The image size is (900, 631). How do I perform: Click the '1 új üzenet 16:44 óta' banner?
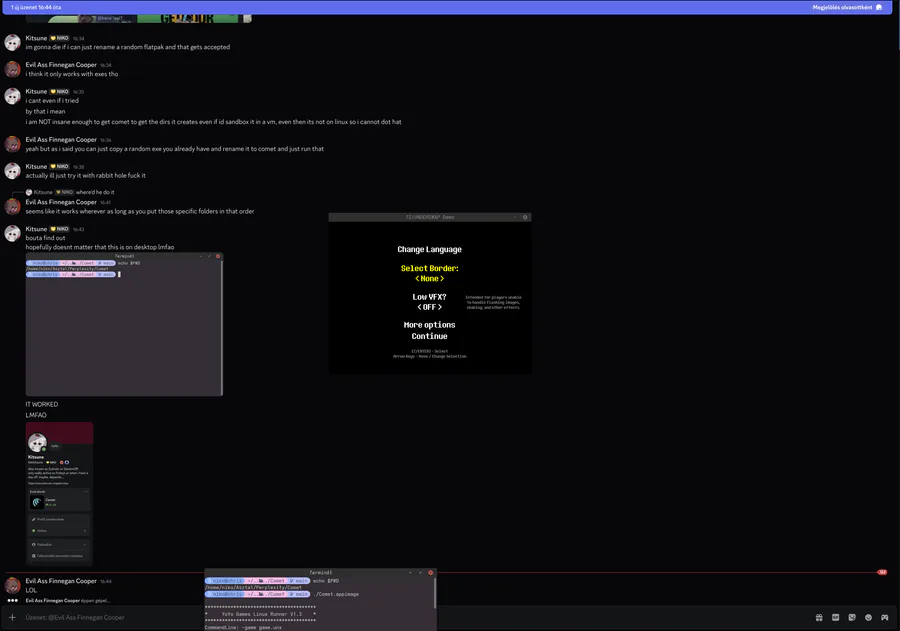click(x=36, y=7)
